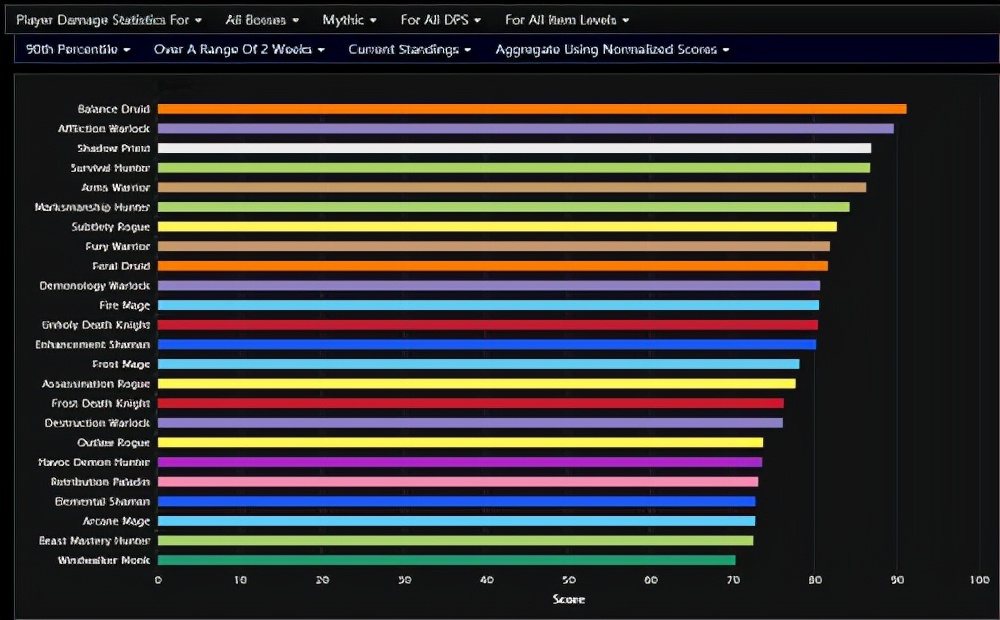
Task: Click the Affliction Warlock purple bar
Action: 526,129
